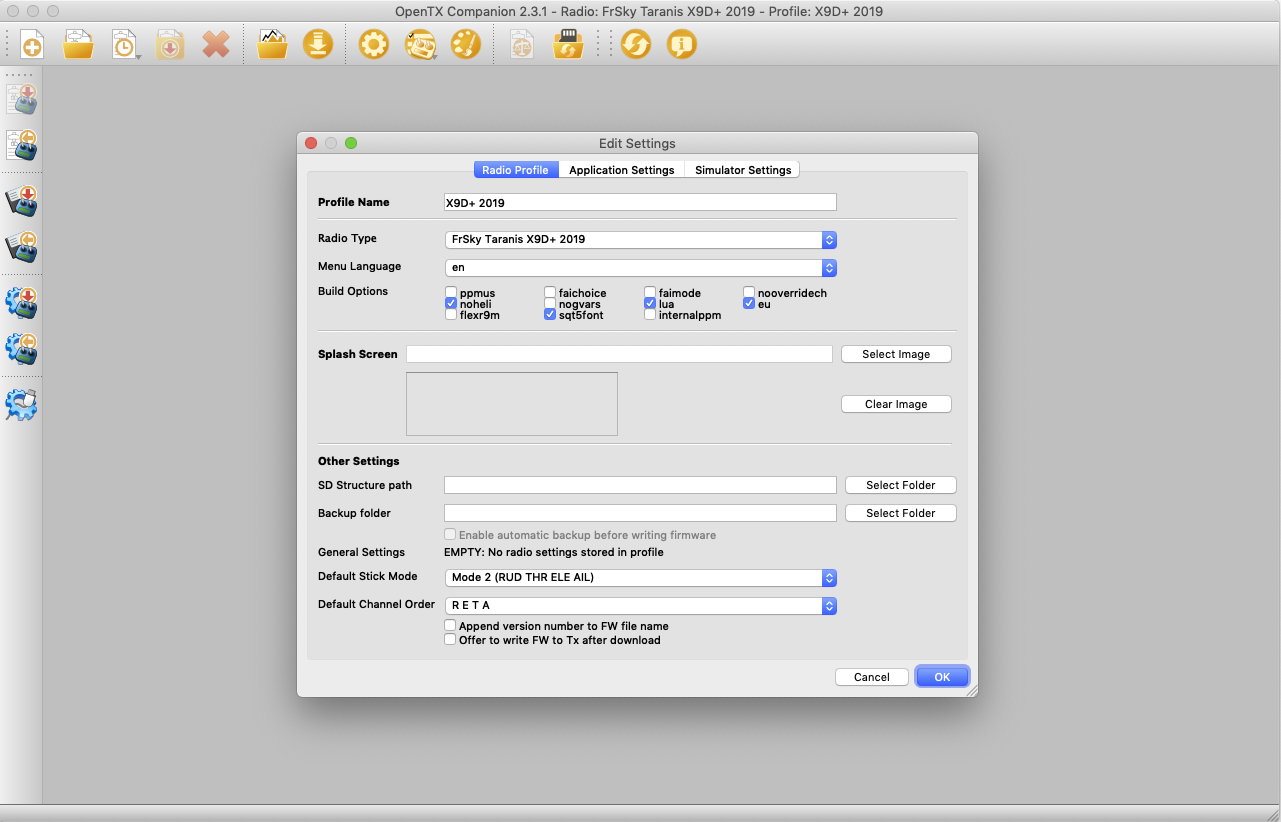Click the Select Image button
The image size is (1281, 822).
896,354
